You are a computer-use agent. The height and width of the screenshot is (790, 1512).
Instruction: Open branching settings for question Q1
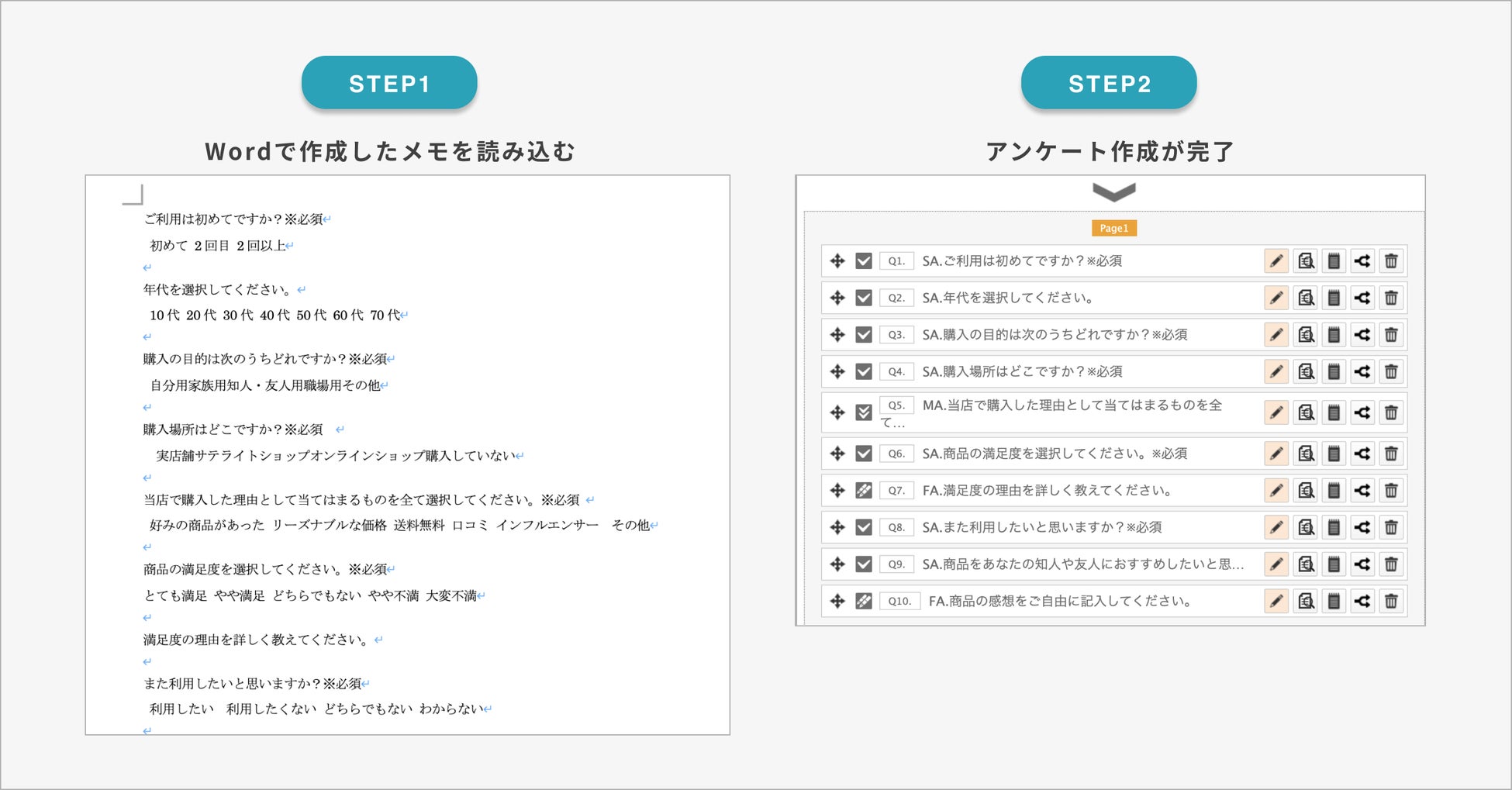[x=1362, y=261]
